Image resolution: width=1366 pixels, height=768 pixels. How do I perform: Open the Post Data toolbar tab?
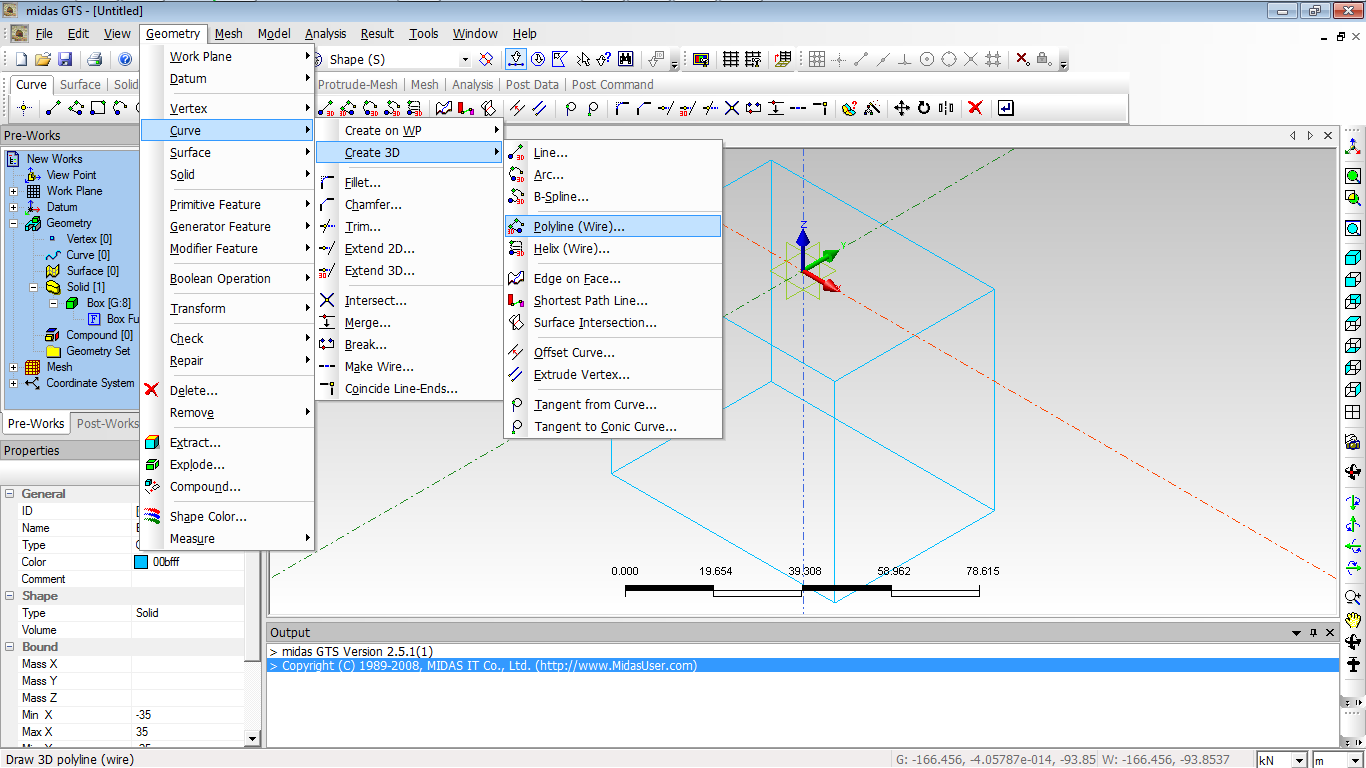point(532,85)
